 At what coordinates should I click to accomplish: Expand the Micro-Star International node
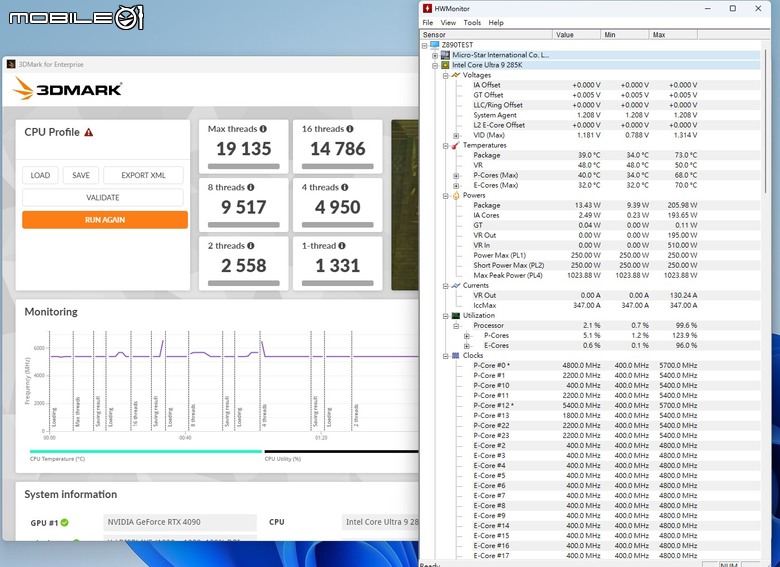tap(435, 55)
